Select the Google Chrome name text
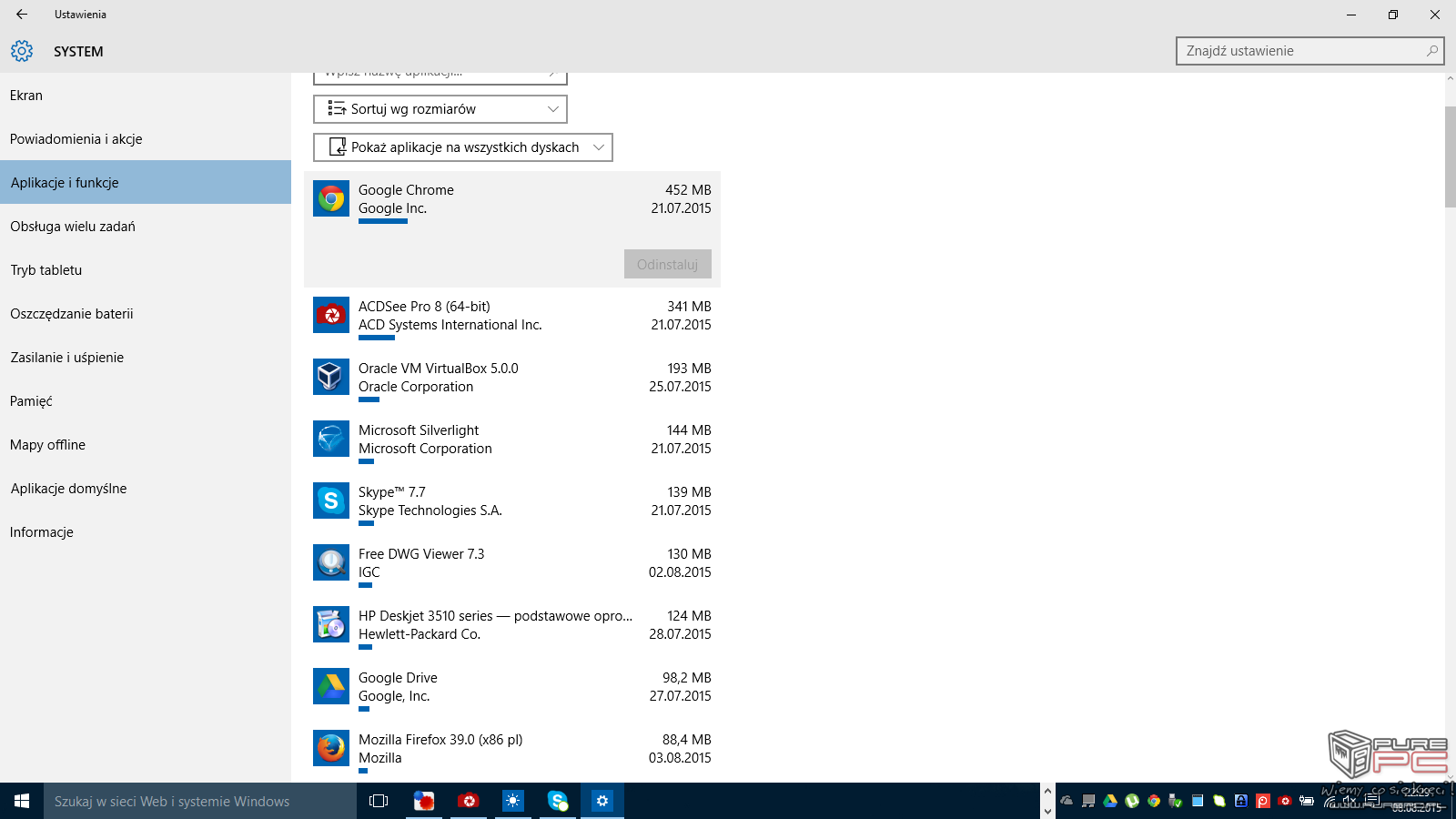 coord(406,189)
